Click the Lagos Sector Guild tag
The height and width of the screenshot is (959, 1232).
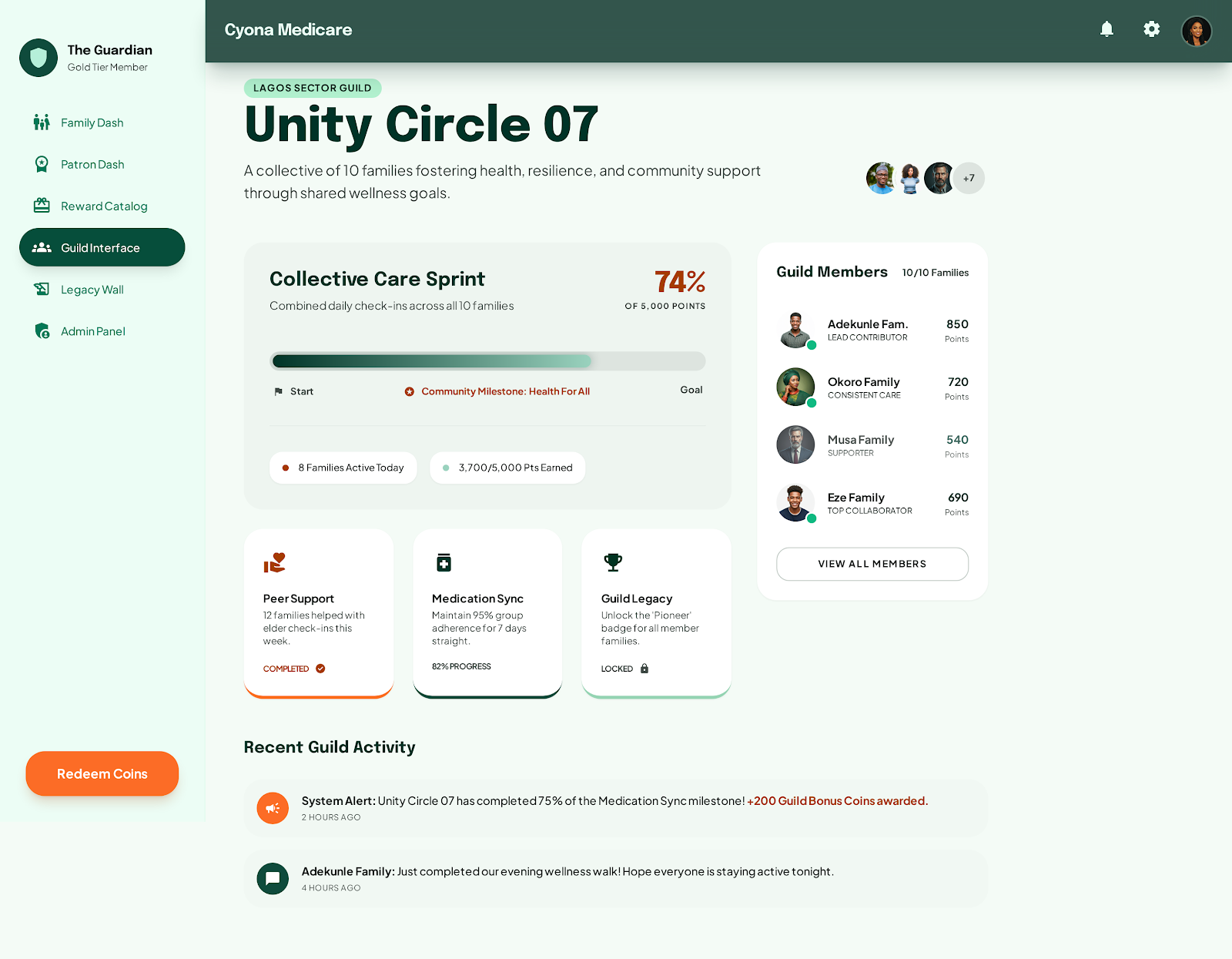click(313, 88)
